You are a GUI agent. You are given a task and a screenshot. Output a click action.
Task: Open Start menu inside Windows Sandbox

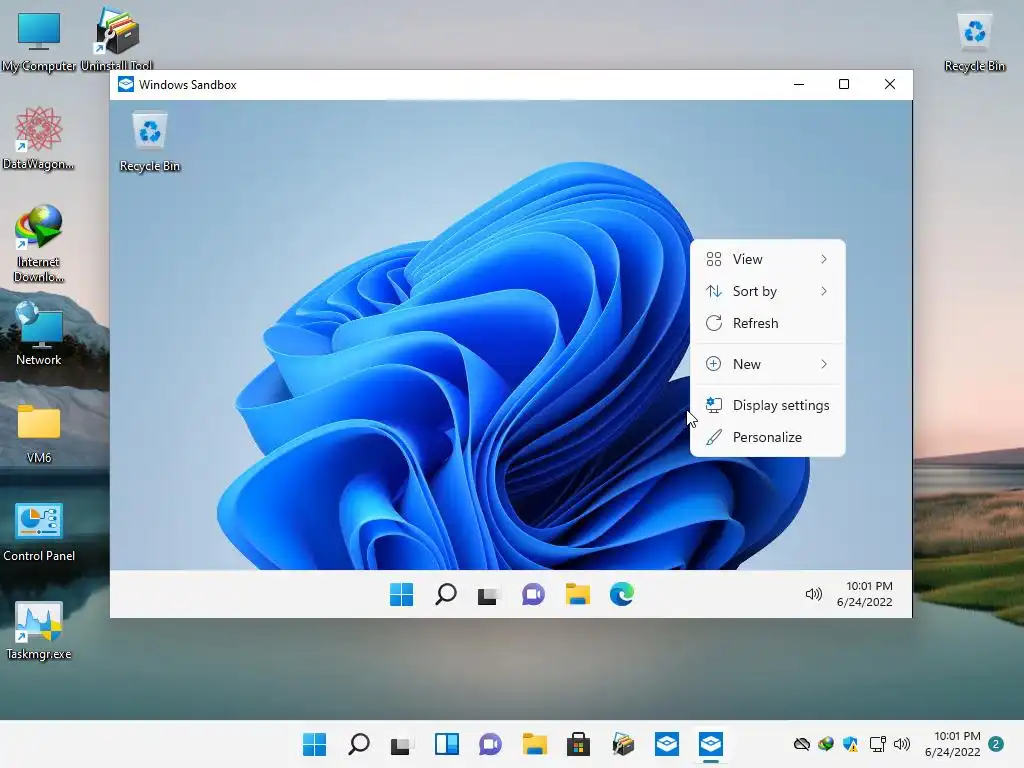pos(401,594)
